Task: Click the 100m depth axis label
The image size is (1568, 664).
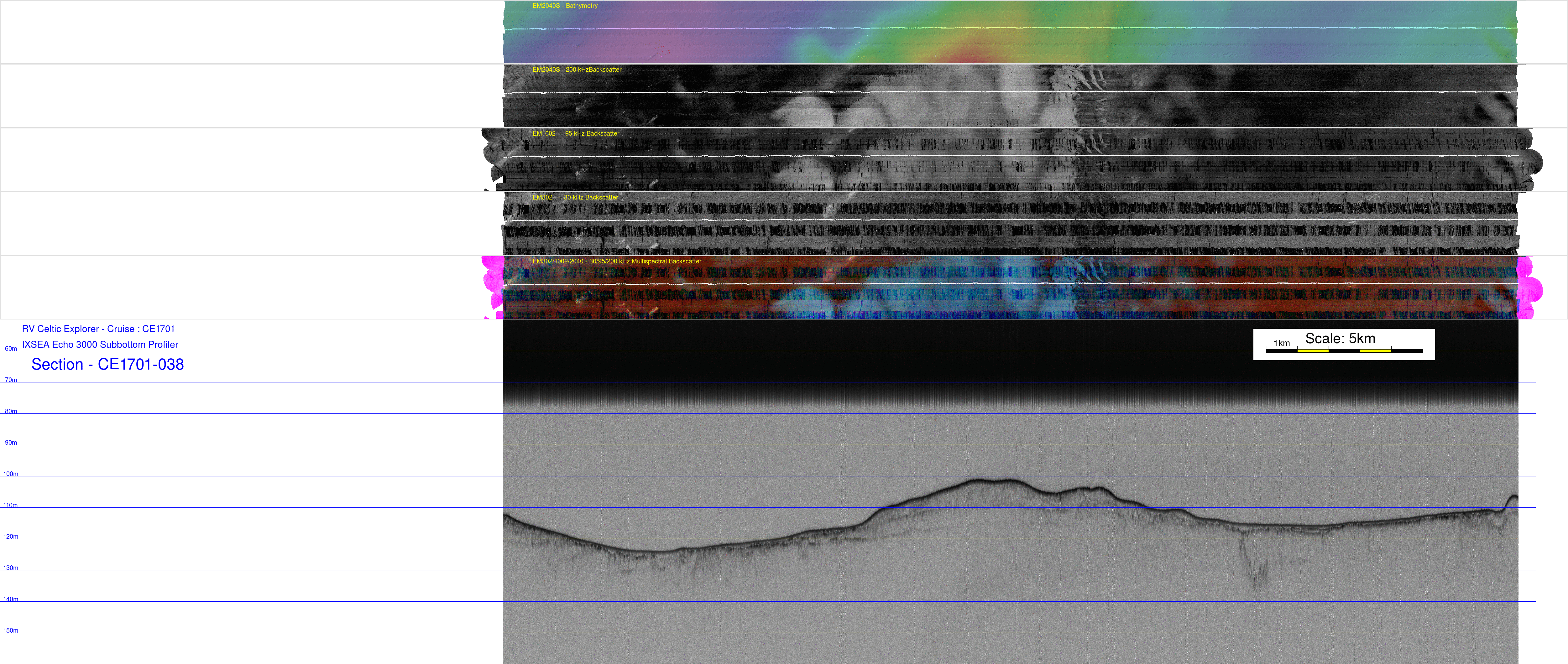Action: pos(11,474)
